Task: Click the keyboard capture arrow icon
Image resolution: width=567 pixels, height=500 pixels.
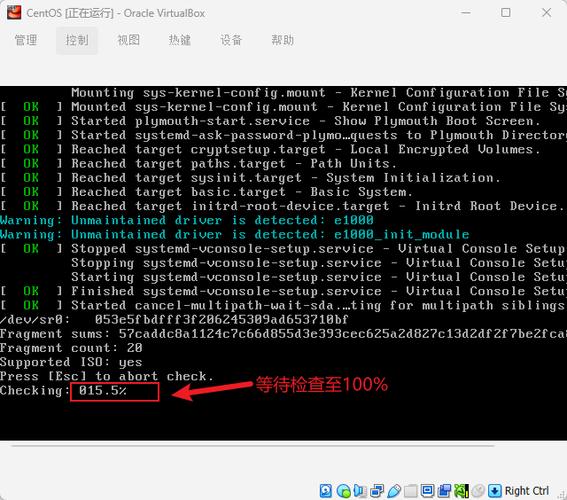Action: [495, 491]
